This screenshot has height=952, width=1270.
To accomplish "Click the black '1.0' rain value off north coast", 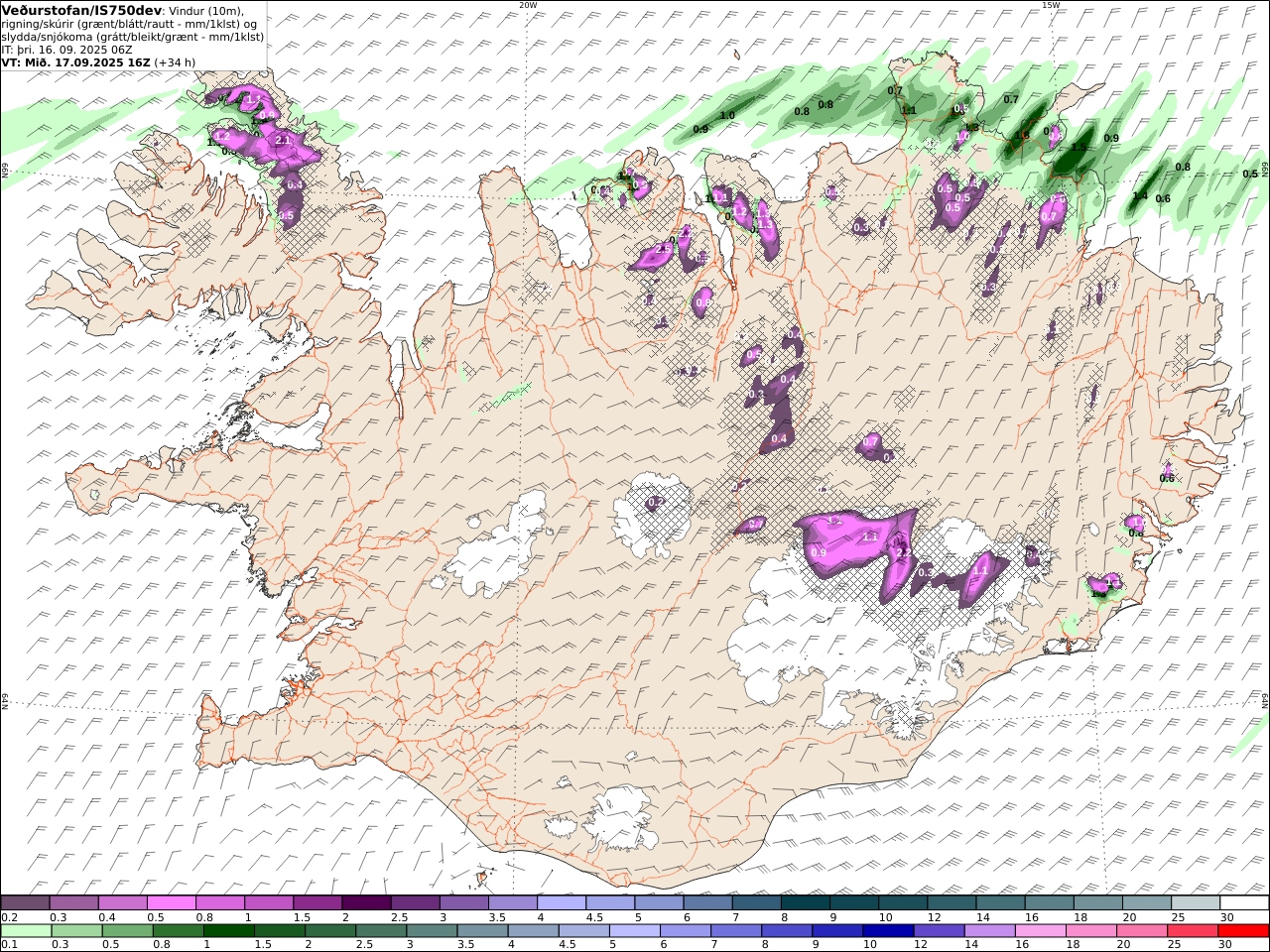I will click(x=727, y=116).
